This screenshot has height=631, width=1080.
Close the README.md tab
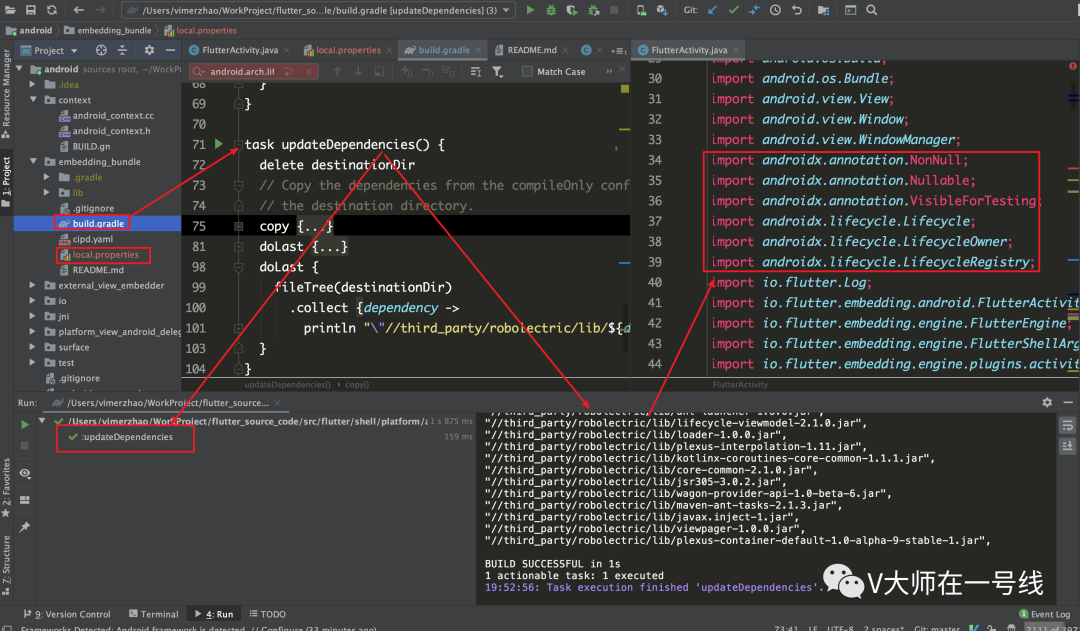[x=565, y=50]
